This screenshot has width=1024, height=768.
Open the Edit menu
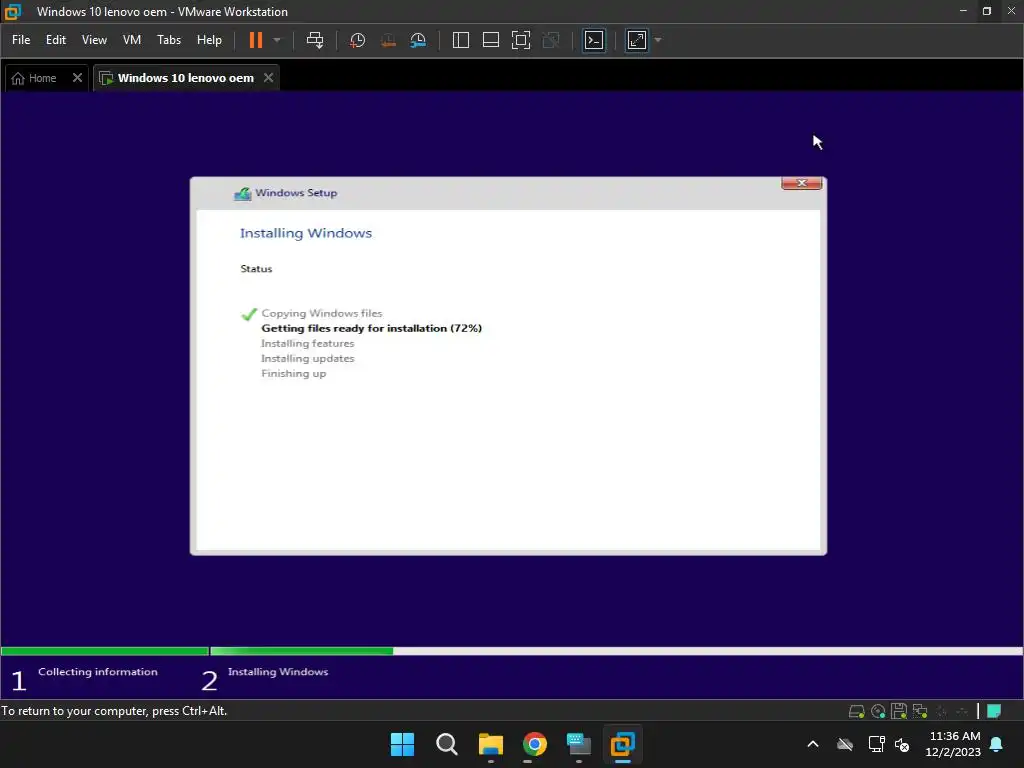pos(56,40)
